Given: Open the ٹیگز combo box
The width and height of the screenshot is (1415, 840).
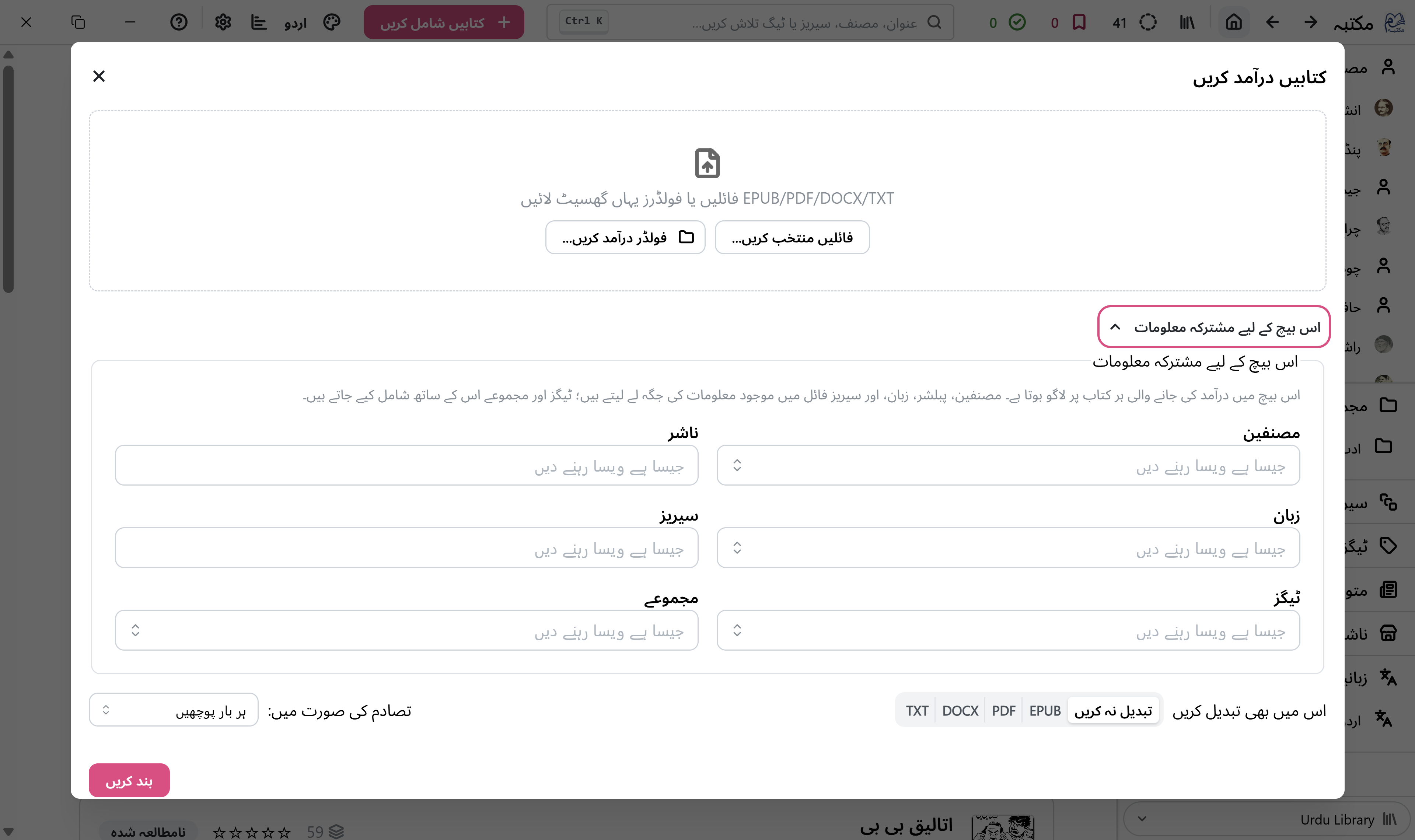Looking at the screenshot, I should click(1008, 630).
